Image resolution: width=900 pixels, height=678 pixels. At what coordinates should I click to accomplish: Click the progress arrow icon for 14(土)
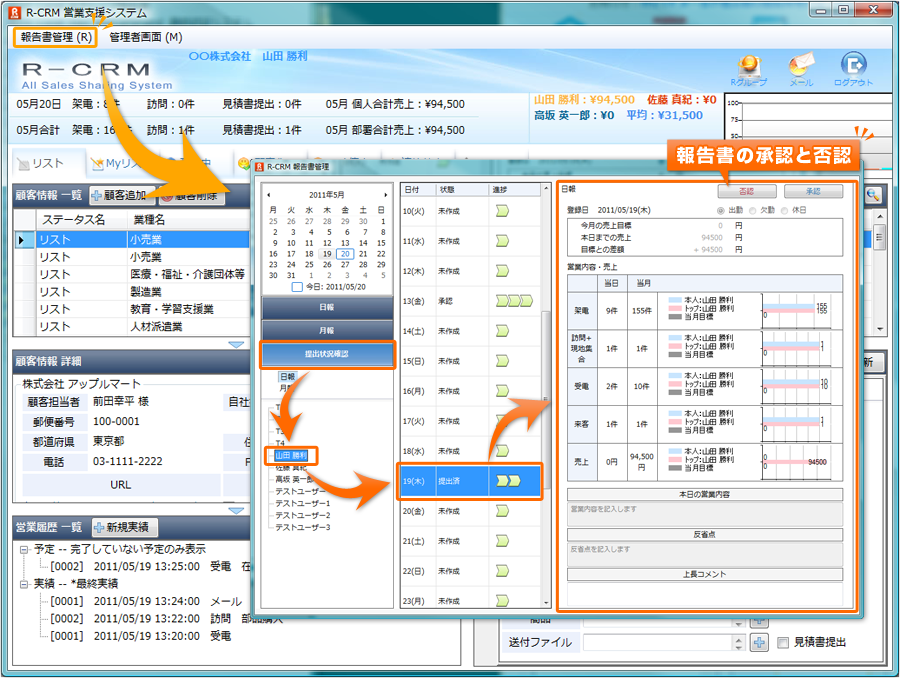502,331
